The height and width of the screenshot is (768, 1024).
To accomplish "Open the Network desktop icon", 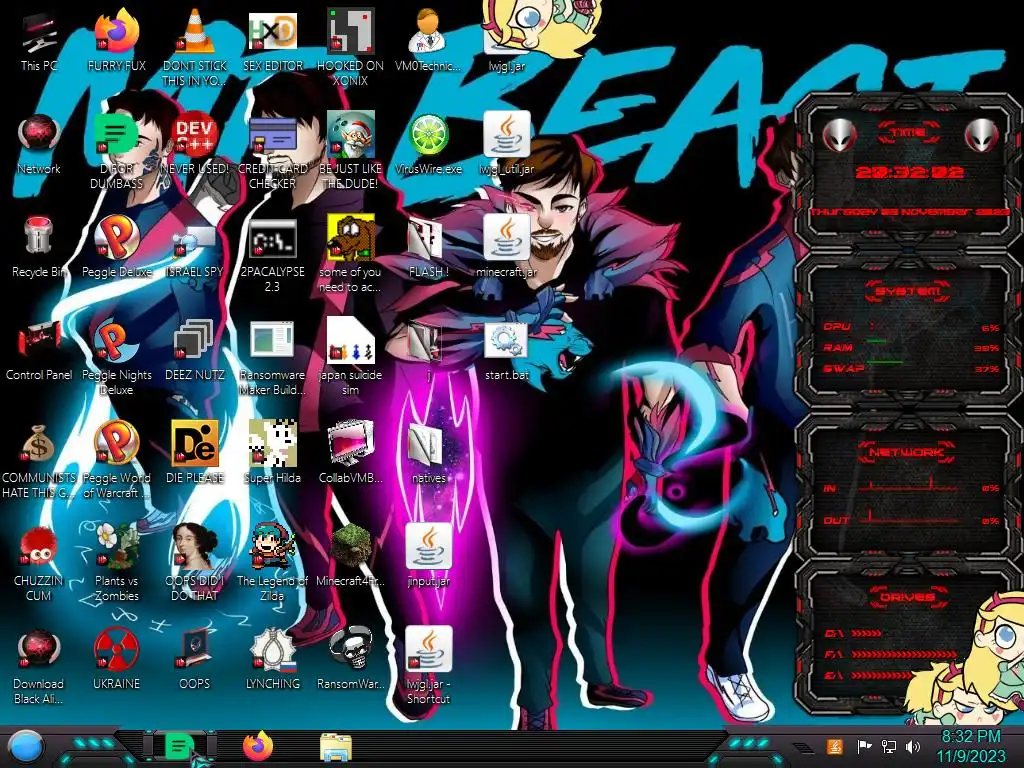I will point(39,144).
